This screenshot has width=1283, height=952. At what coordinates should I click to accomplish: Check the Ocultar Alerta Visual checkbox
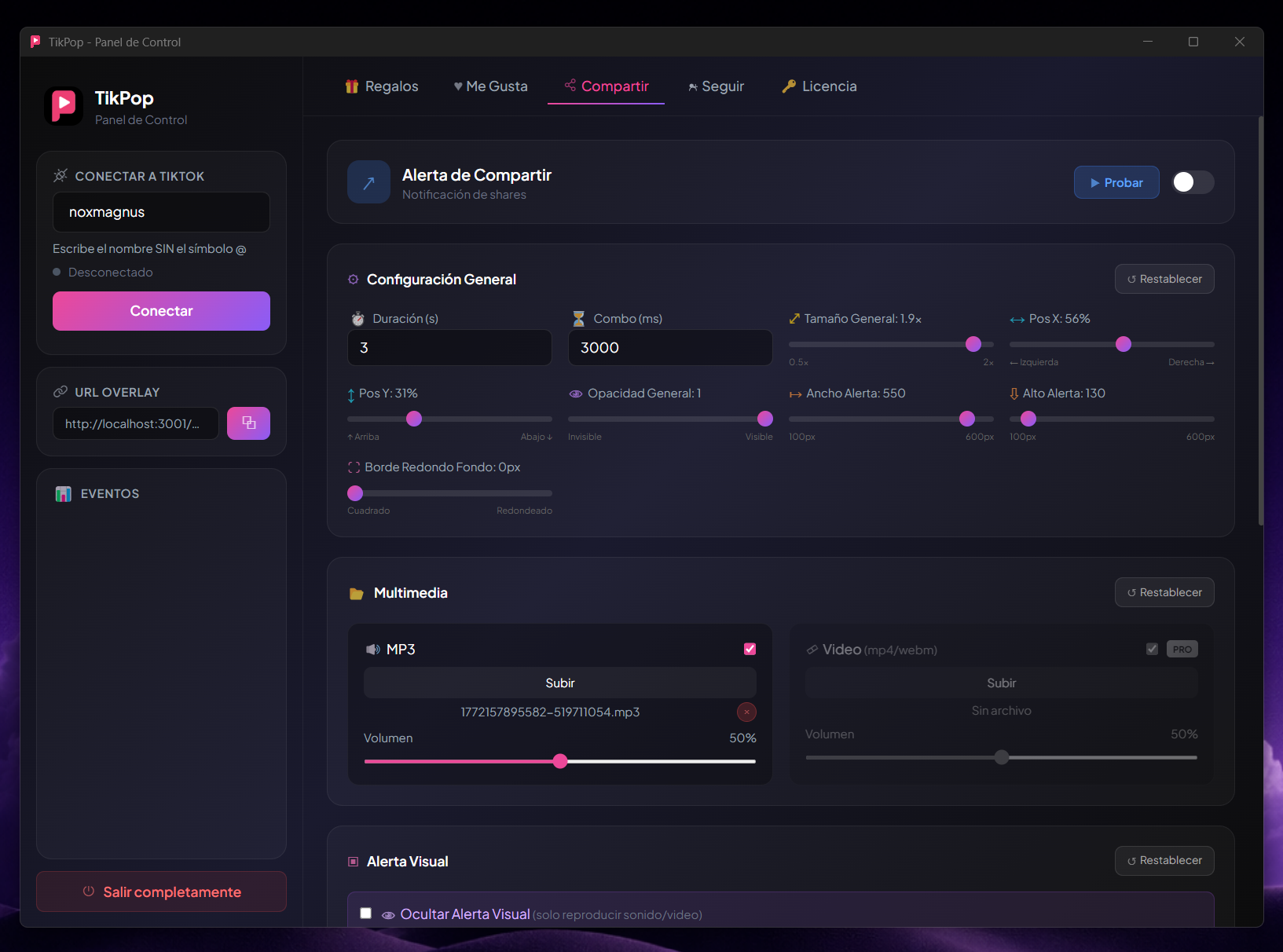click(366, 913)
